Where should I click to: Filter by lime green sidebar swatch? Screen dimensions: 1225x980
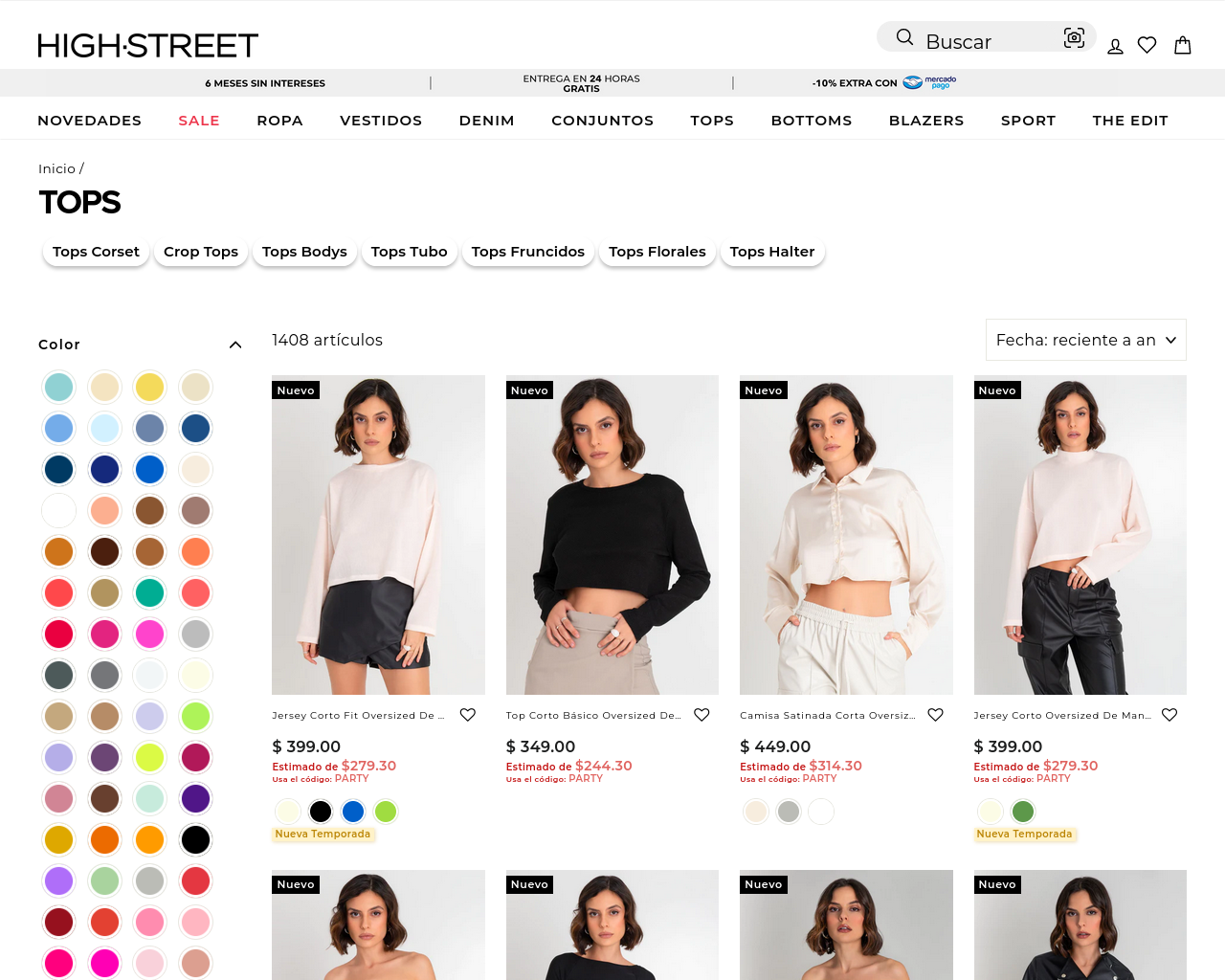195,716
